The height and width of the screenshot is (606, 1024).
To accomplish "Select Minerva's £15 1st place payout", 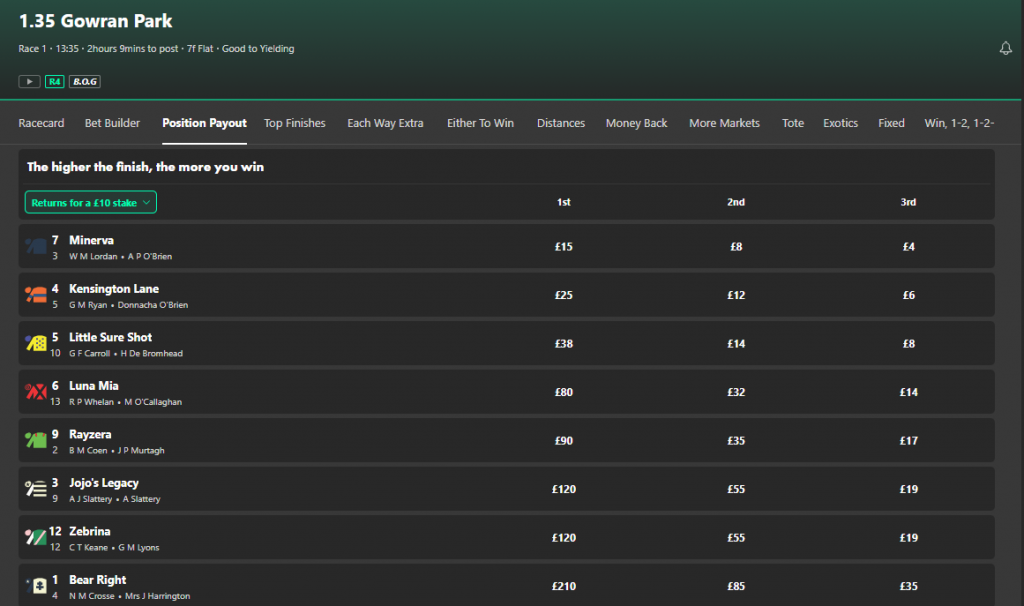I will click(563, 247).
